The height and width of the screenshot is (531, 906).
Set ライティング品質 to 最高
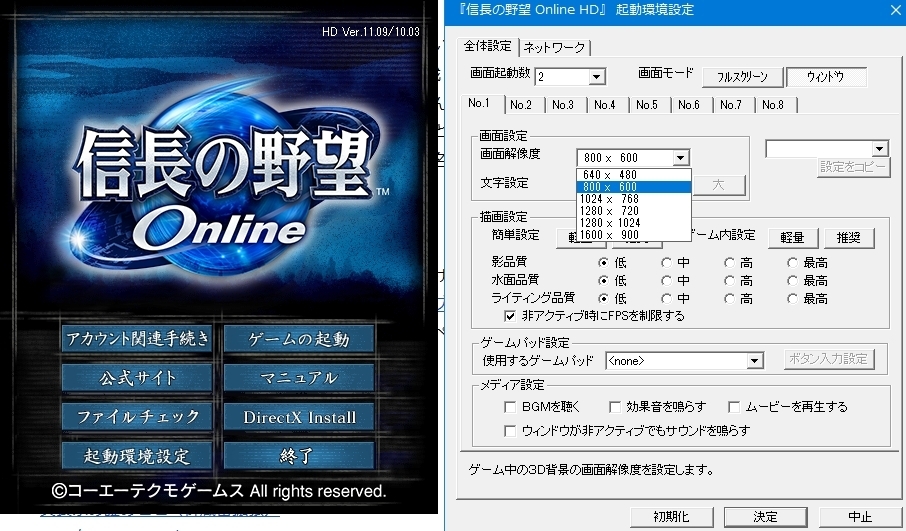792,299
